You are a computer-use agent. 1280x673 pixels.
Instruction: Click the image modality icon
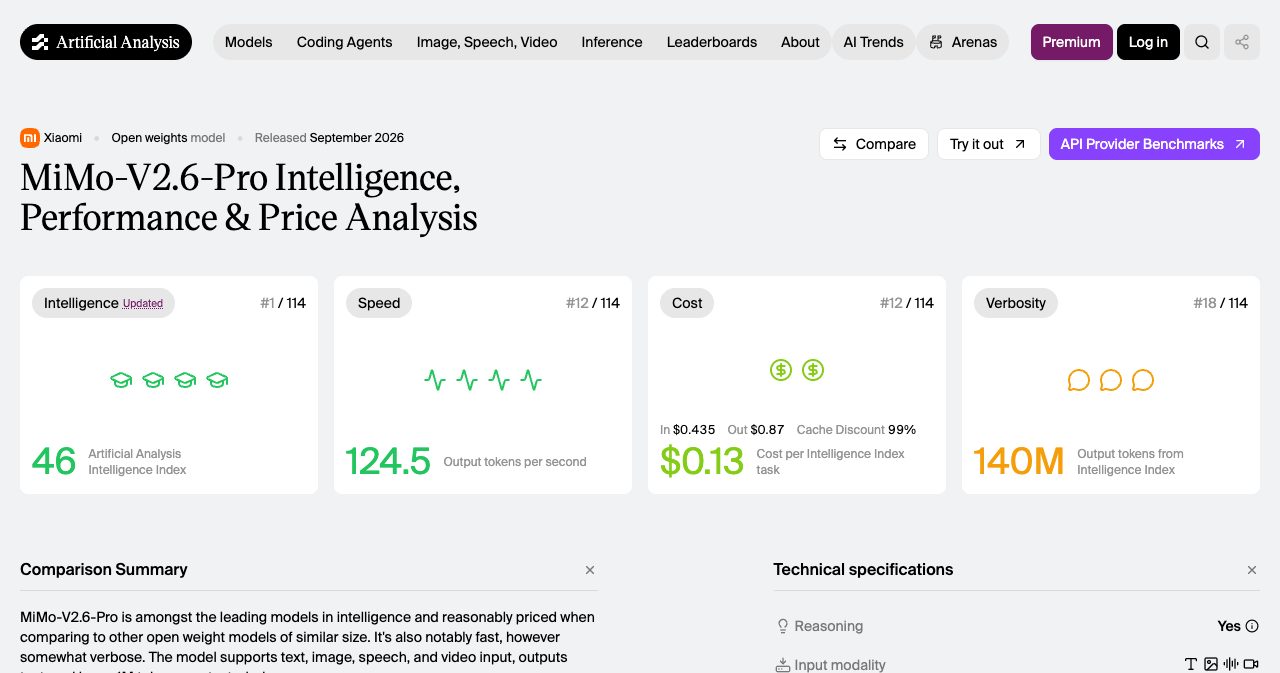1211,664
